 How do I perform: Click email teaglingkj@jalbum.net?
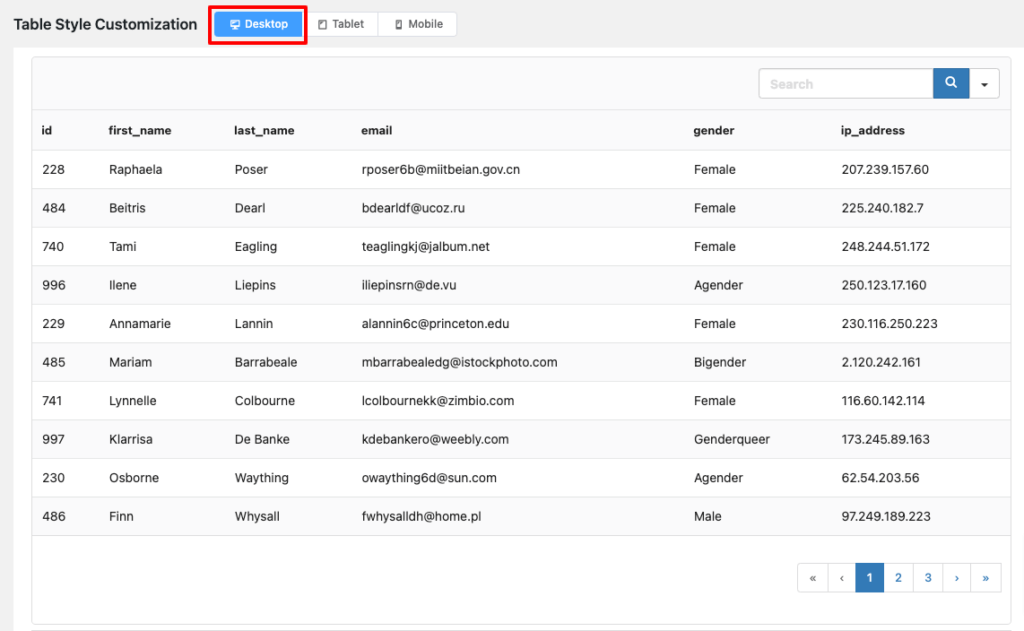426,247
